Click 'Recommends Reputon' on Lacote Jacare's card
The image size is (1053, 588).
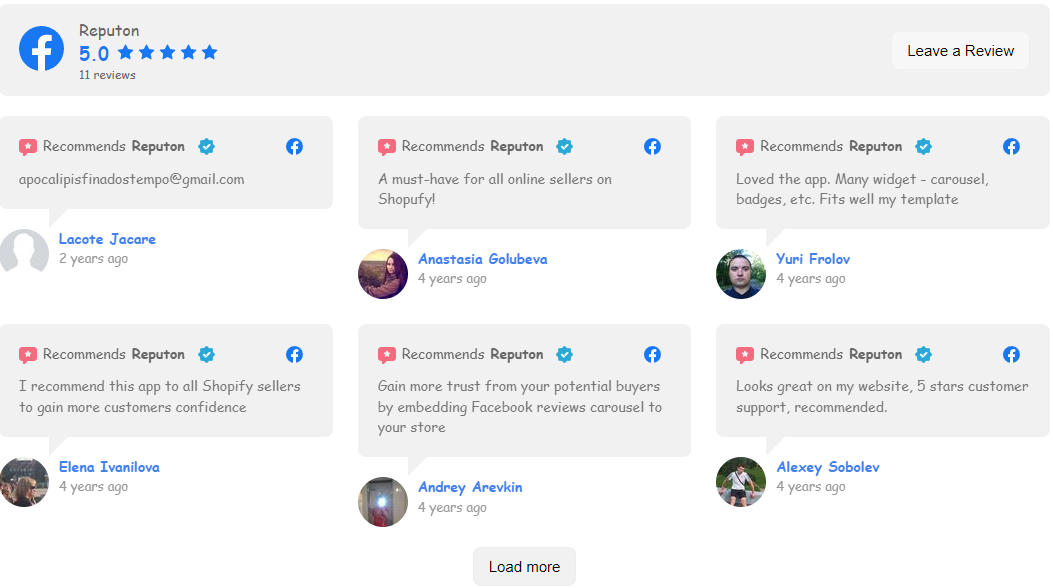(x=113, y=146)
